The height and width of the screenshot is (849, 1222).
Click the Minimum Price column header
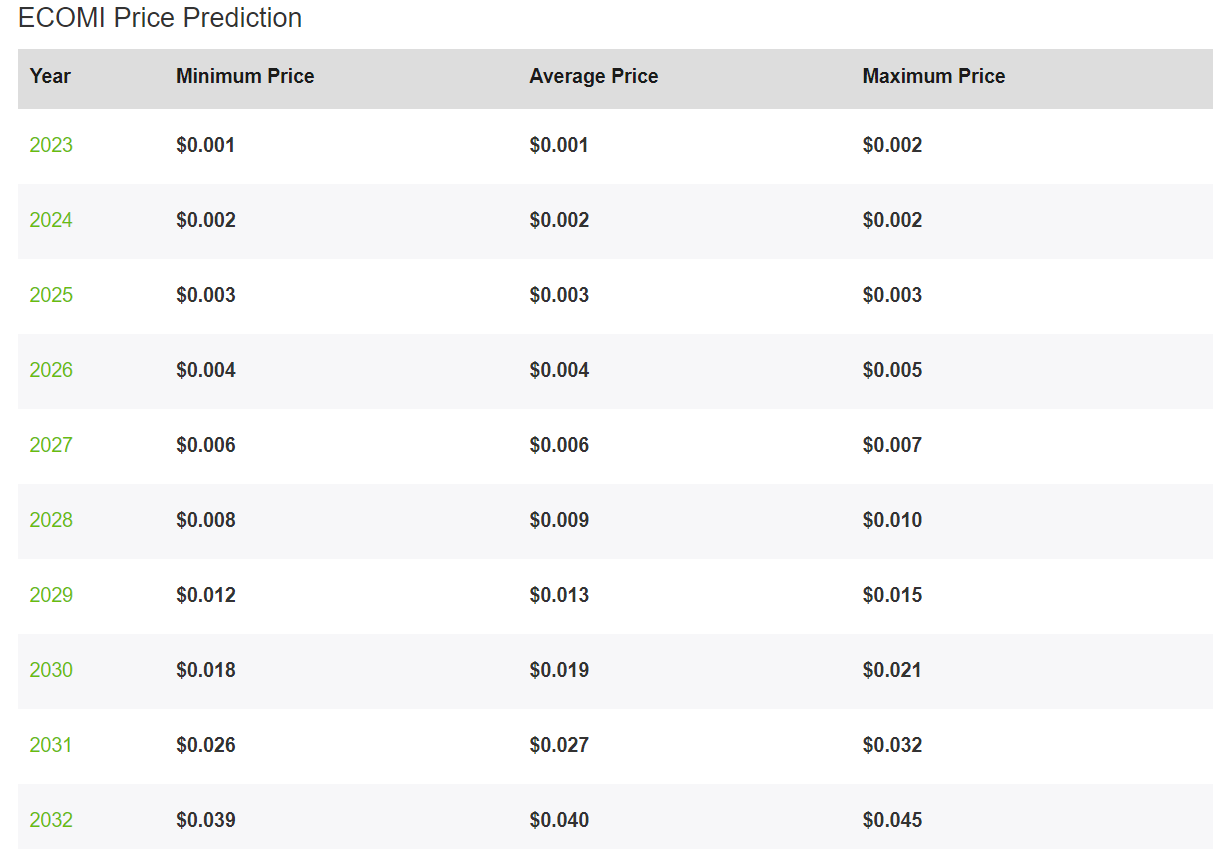point(245,76)
